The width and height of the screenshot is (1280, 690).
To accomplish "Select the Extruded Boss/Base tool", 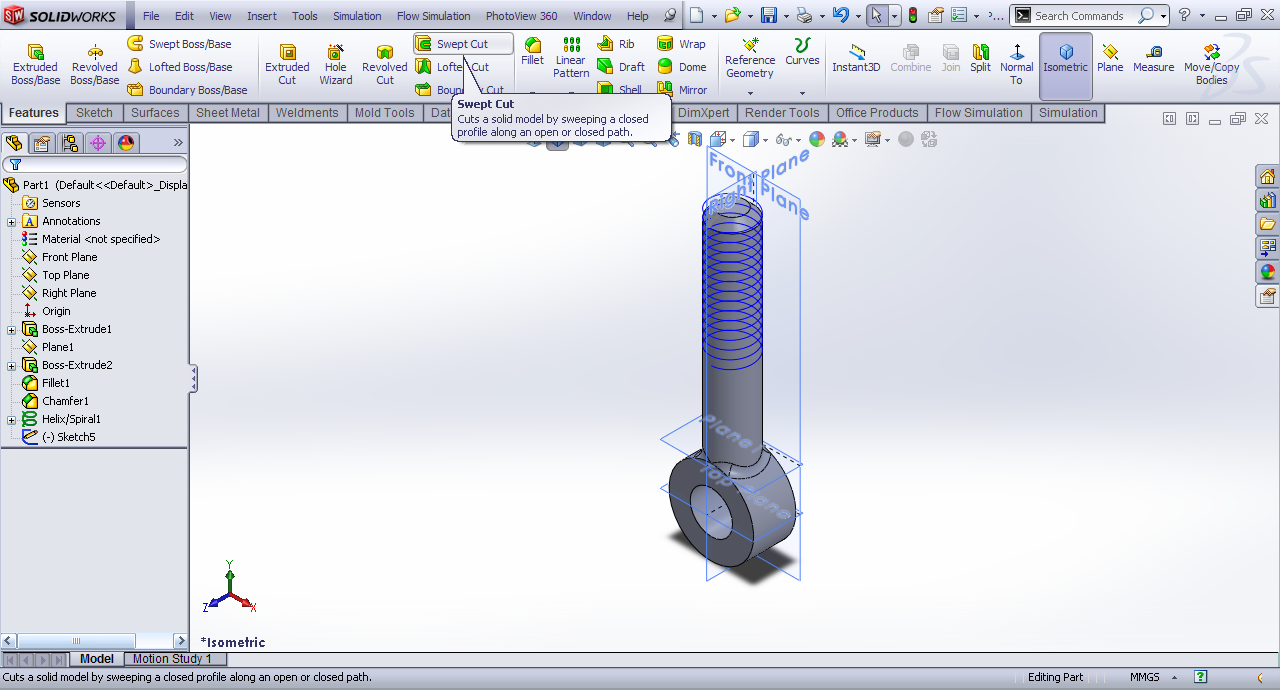I will pyautogui.click(x=35, y=65).
